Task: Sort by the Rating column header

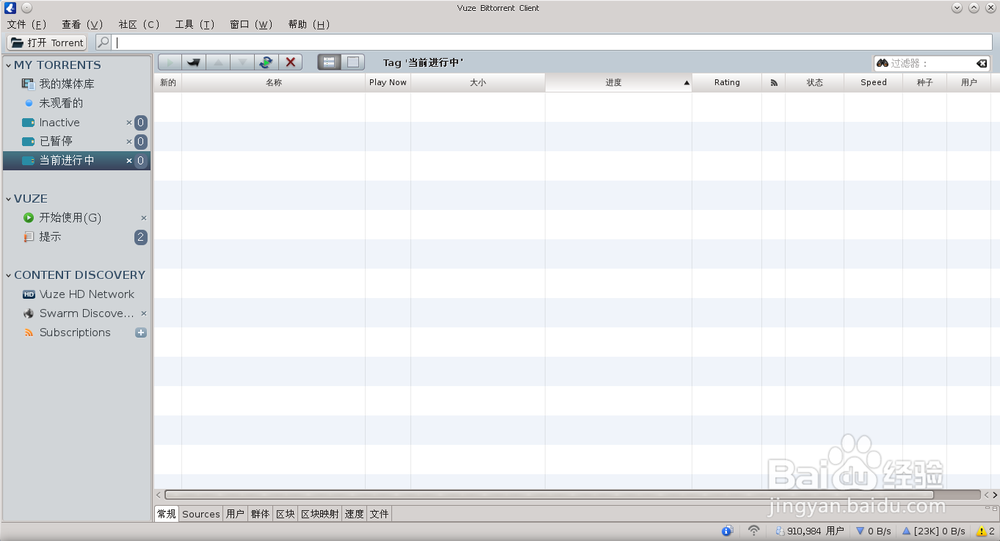Action: click(727, 82)
